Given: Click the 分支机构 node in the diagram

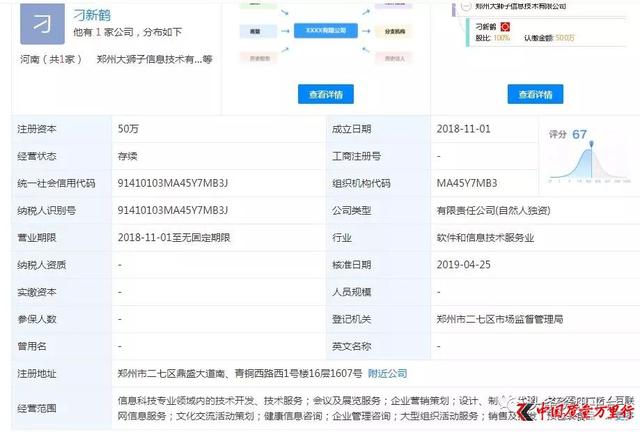Looking at the screenshot, I should pos(395,31).
